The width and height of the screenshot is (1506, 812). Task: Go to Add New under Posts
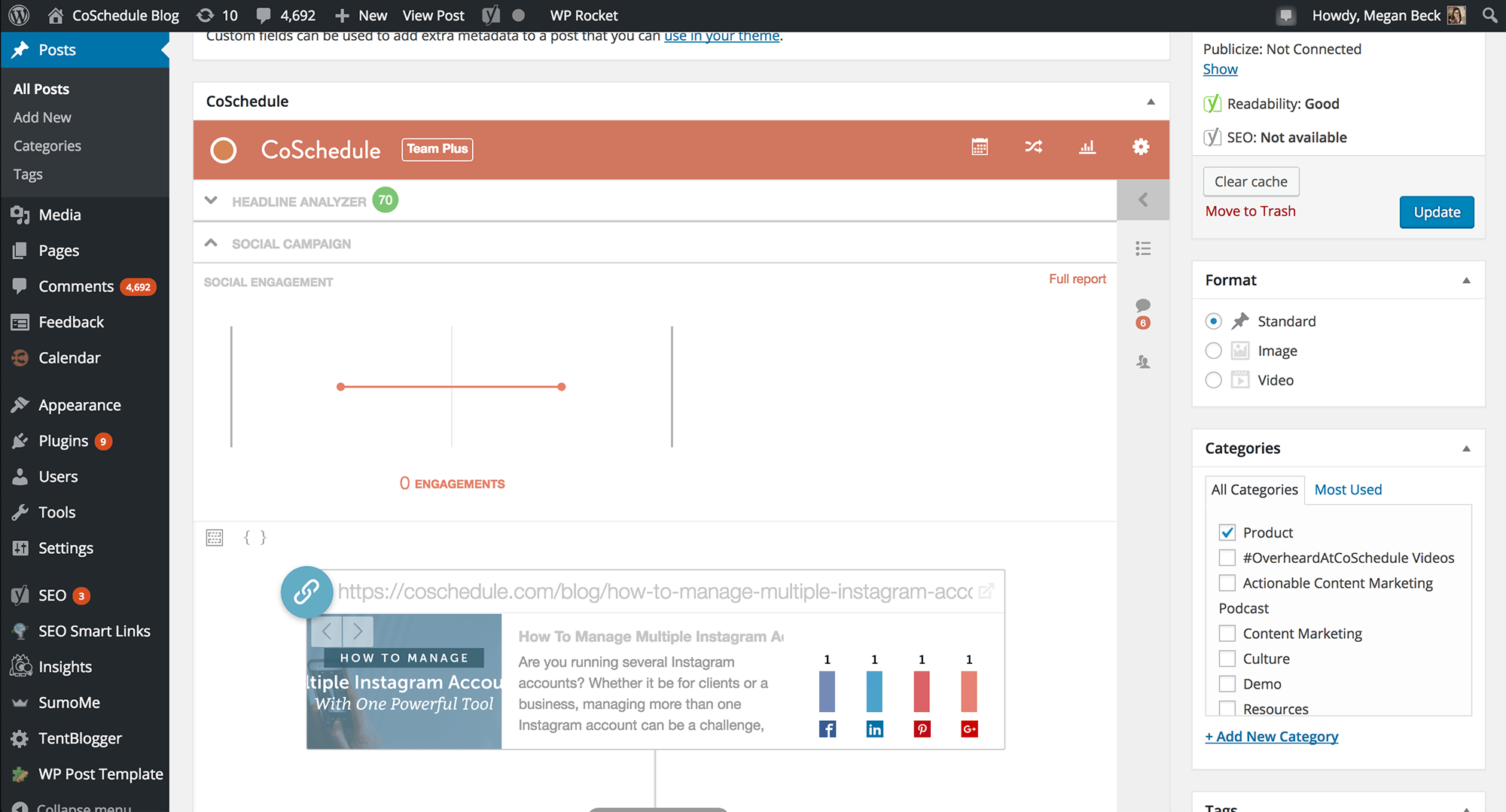tap(42, 117)
